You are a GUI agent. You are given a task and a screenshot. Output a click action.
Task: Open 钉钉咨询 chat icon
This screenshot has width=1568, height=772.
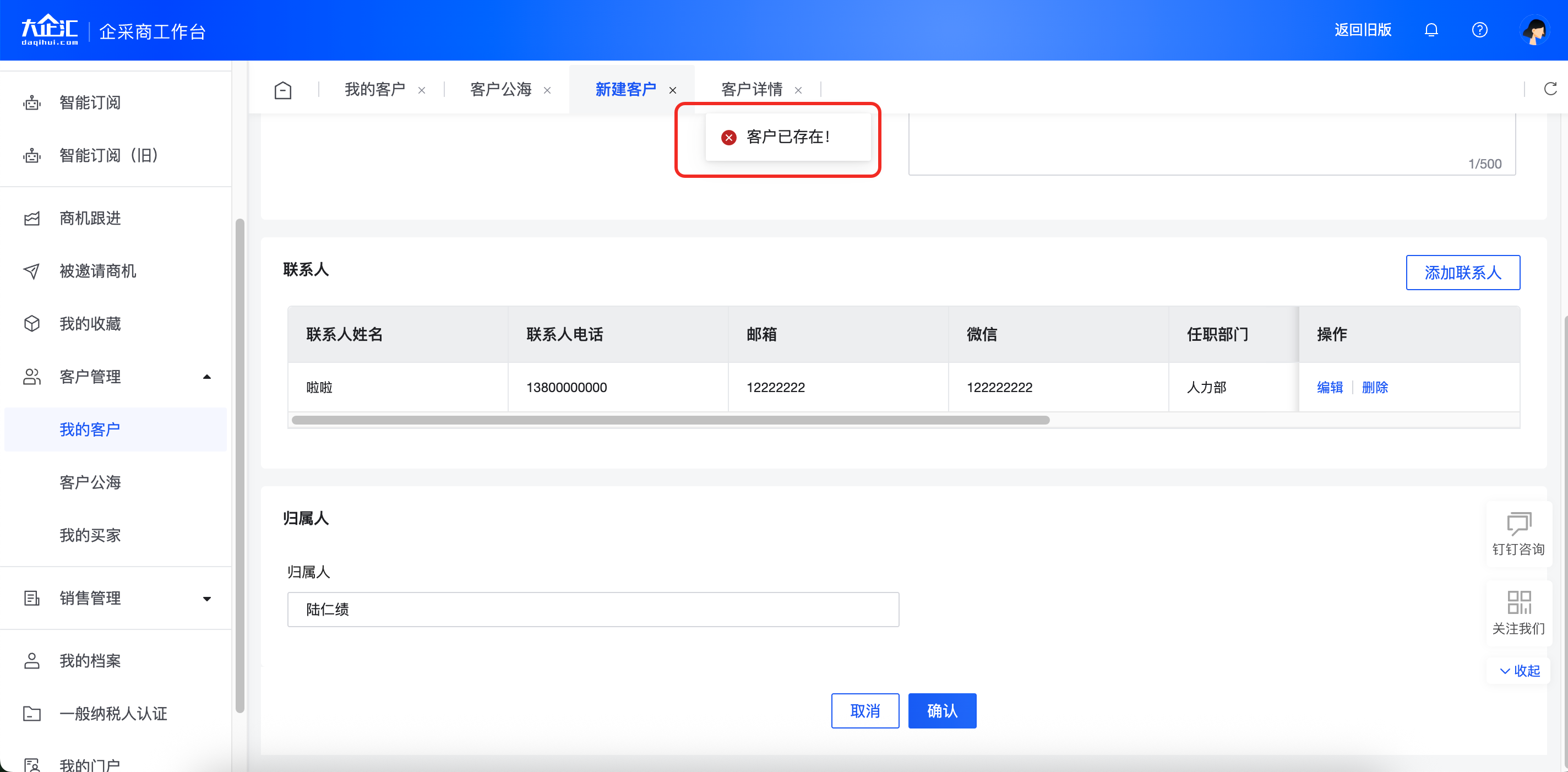tap(1518, 524)
